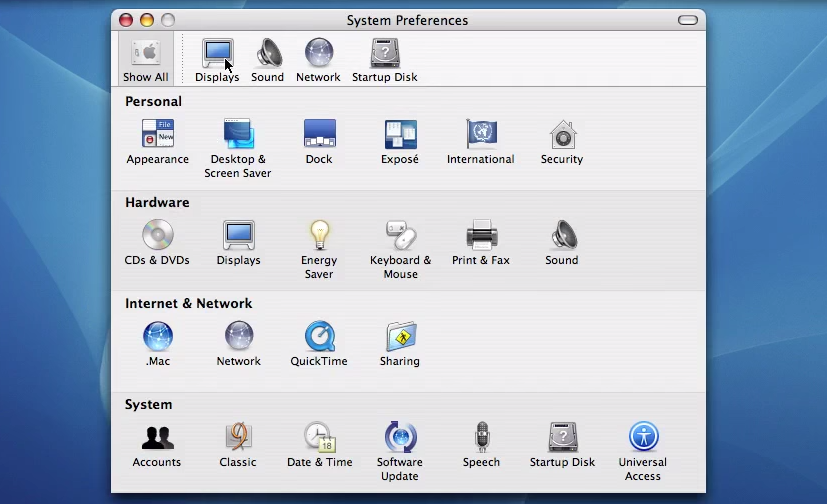Open the Dock preferences icon
The height and width of the screenshot is (504, 827).
point(319,135)
